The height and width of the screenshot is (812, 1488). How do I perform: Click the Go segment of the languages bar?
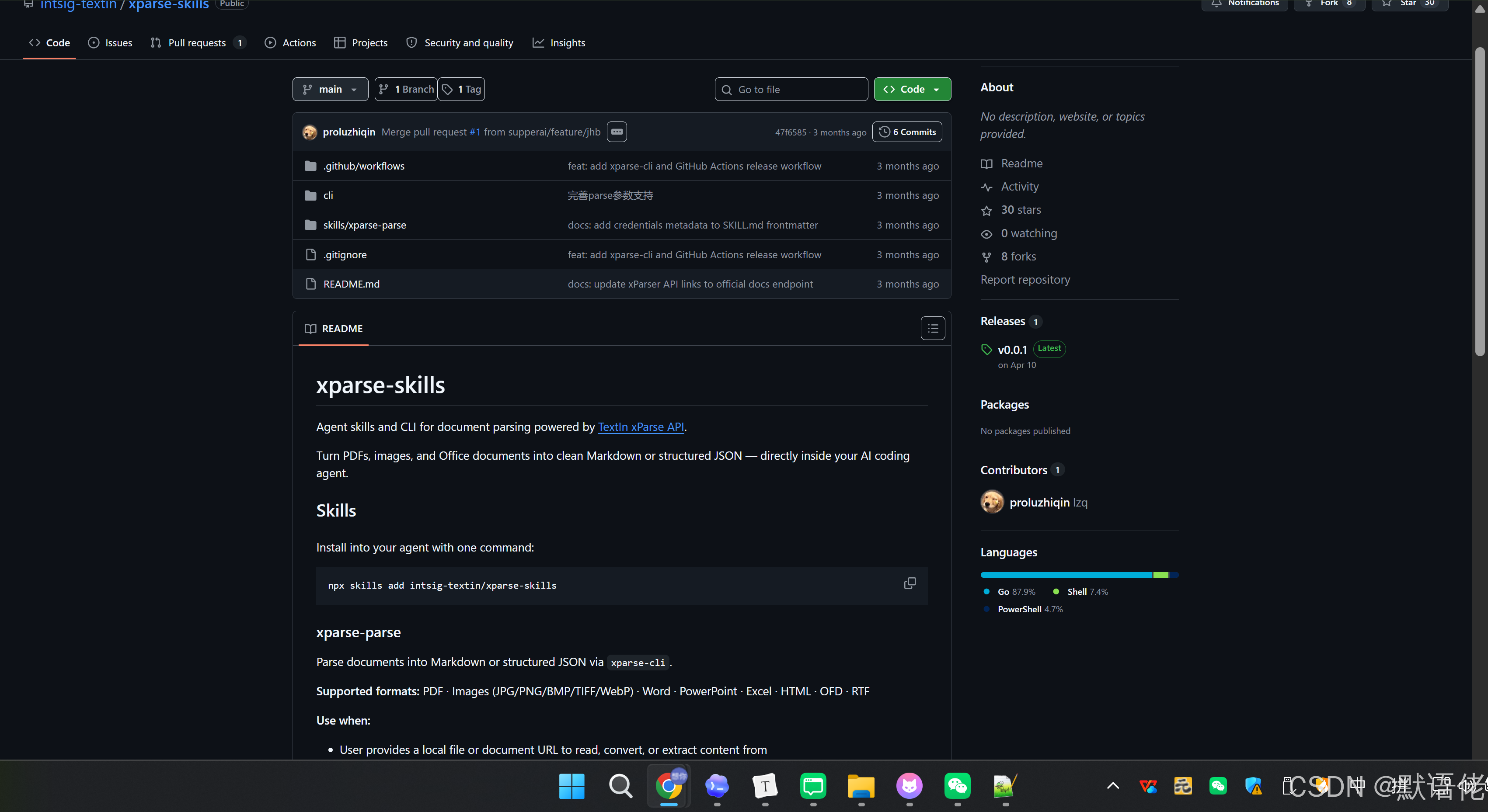coord(1066,575)
